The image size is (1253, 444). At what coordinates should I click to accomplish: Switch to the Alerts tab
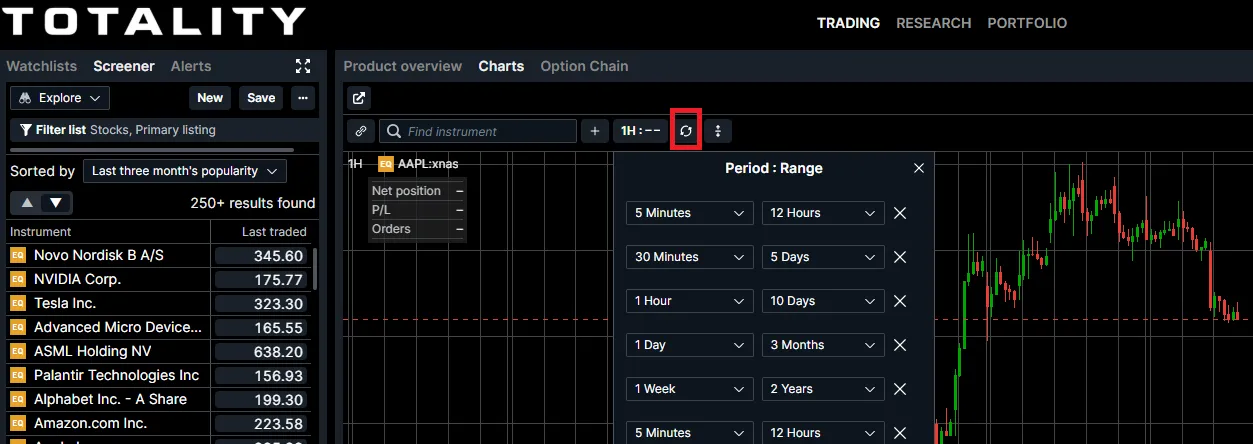coord(191,66)
